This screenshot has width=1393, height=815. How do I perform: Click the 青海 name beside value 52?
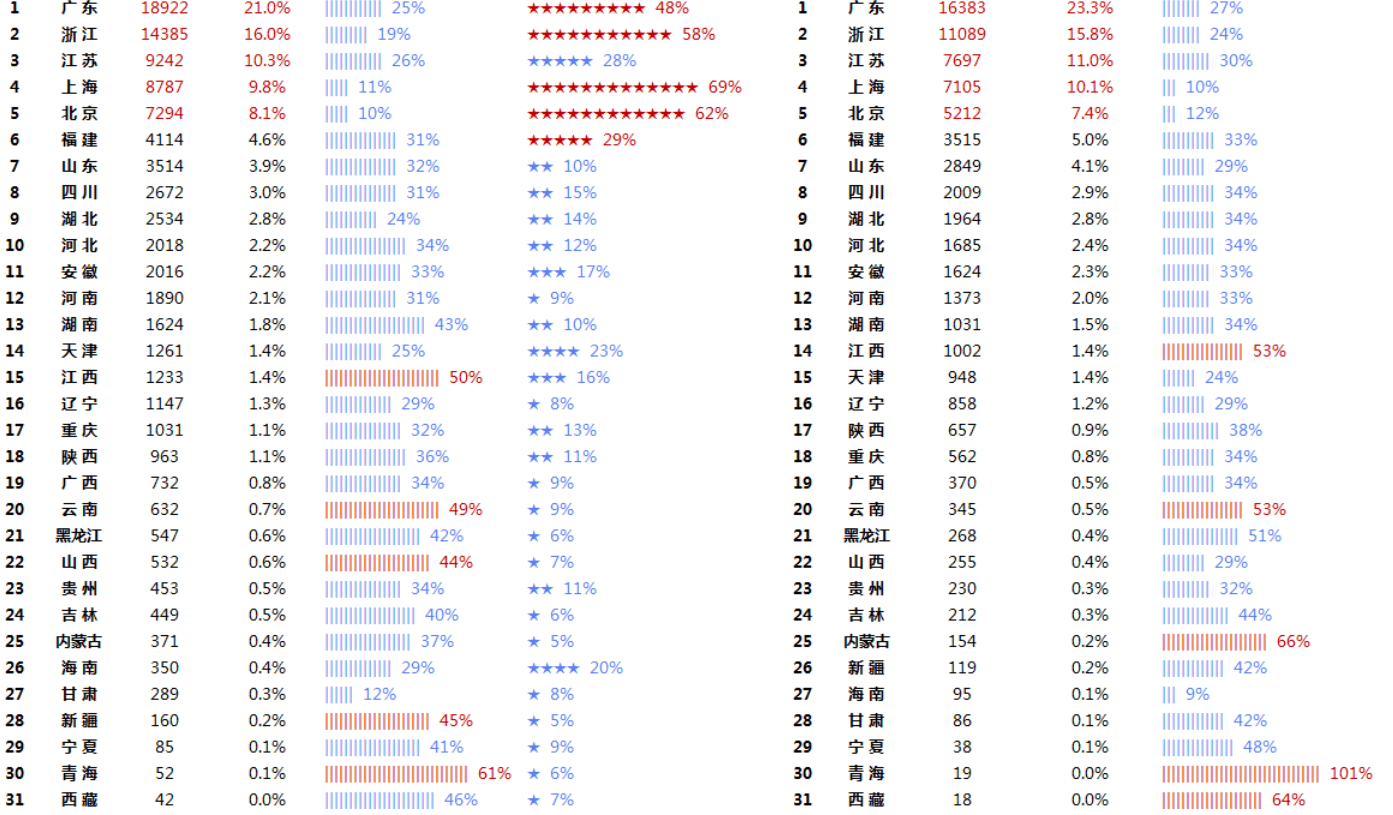coord(79,773)
